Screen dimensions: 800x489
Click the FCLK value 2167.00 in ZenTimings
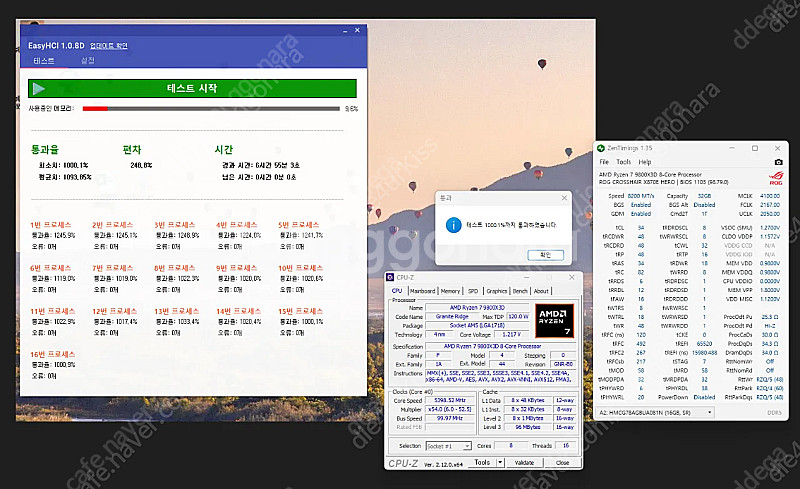click(x=769, y=205)
